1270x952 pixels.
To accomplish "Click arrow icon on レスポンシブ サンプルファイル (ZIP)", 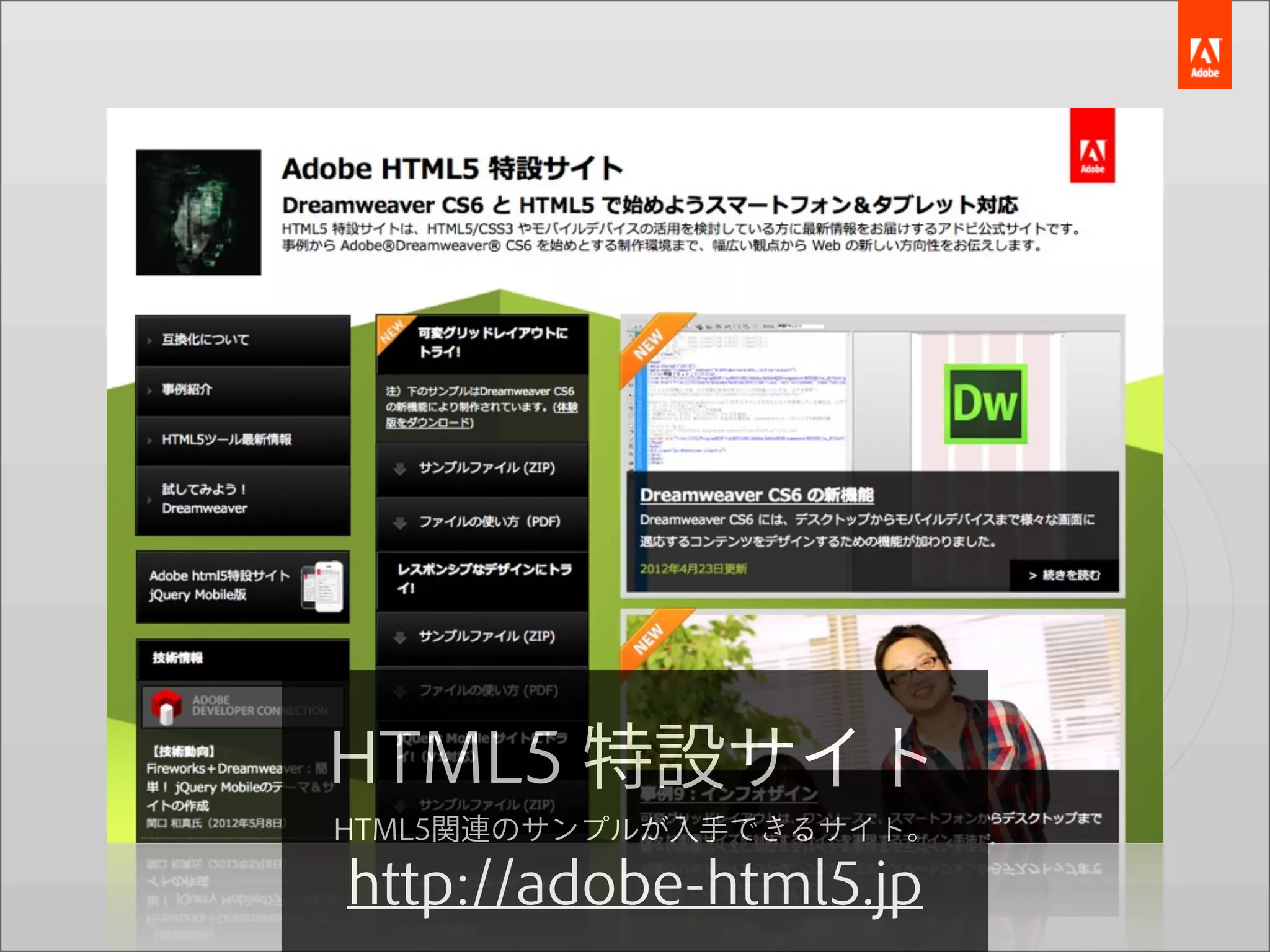I will (x=400, y=637).
